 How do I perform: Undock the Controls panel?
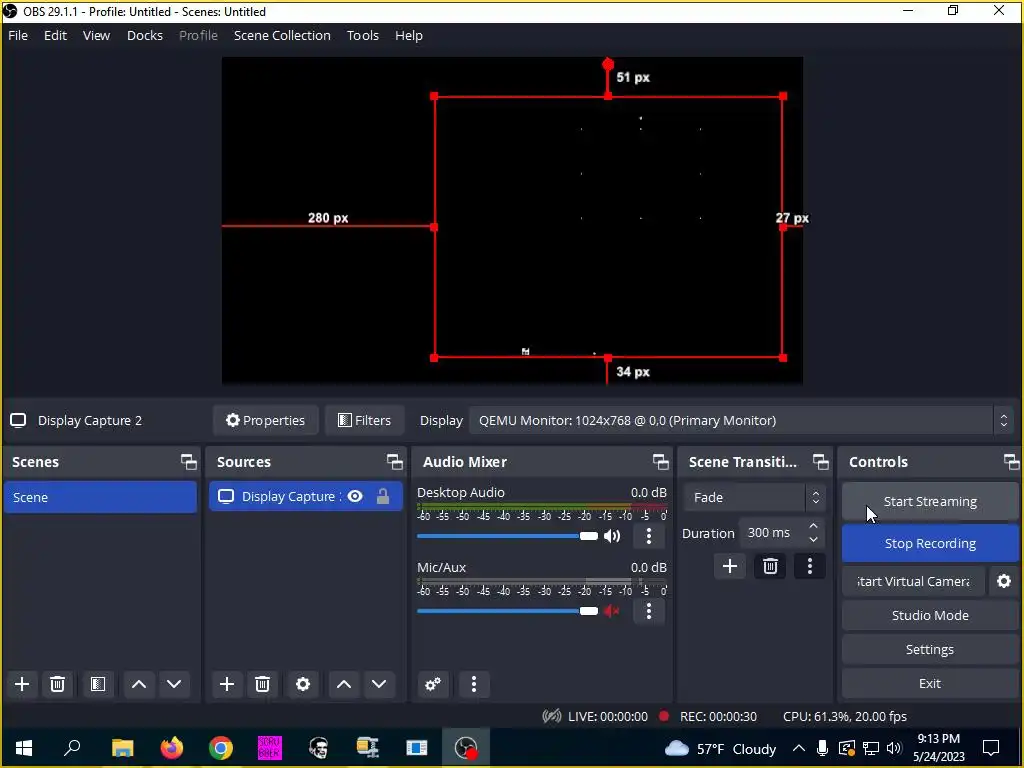[x=1011, y=462]
